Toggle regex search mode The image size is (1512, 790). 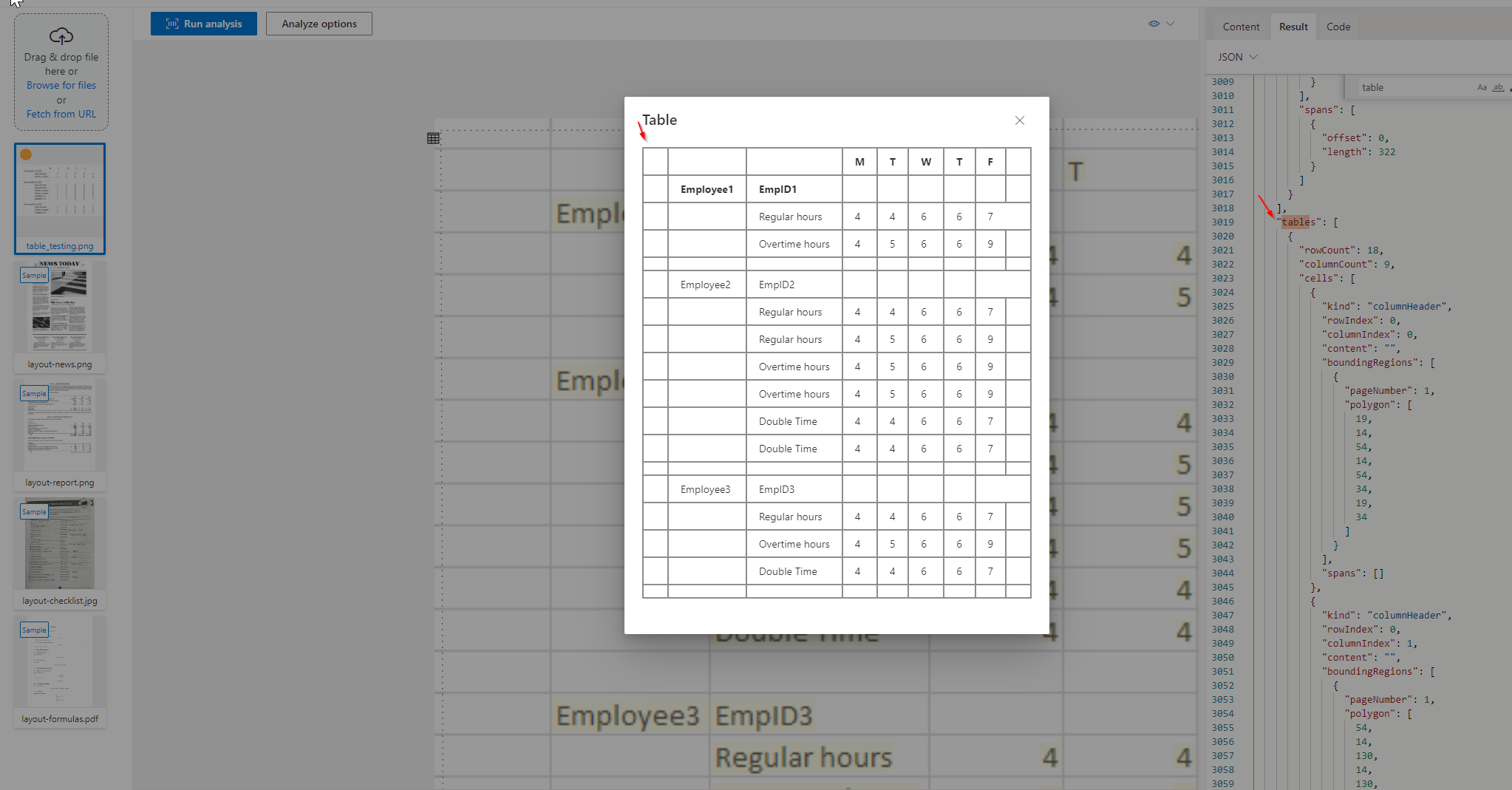[1511, 88]
